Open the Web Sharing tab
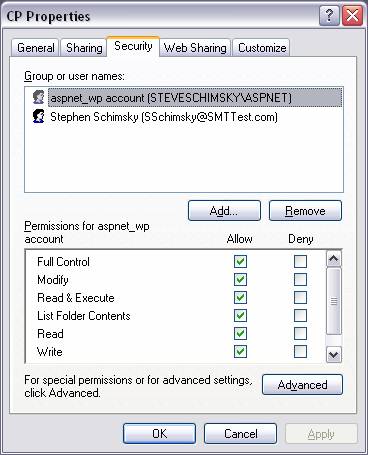Screen dimensions: 368x455 (x=195, y=48)
